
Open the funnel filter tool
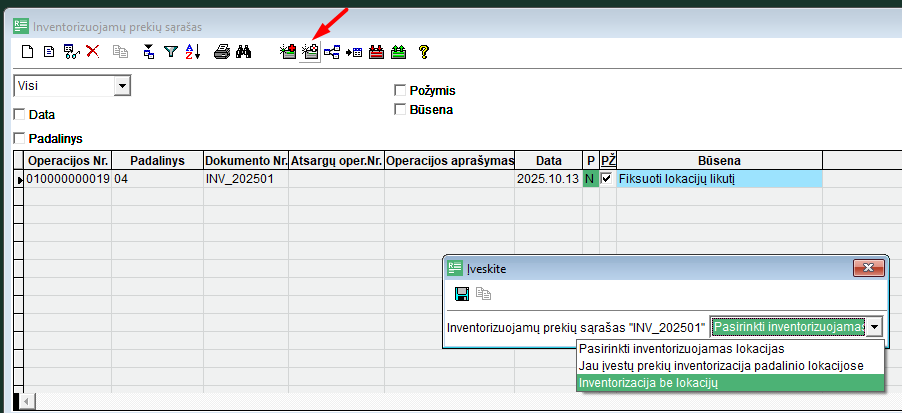tap(171, 51)
